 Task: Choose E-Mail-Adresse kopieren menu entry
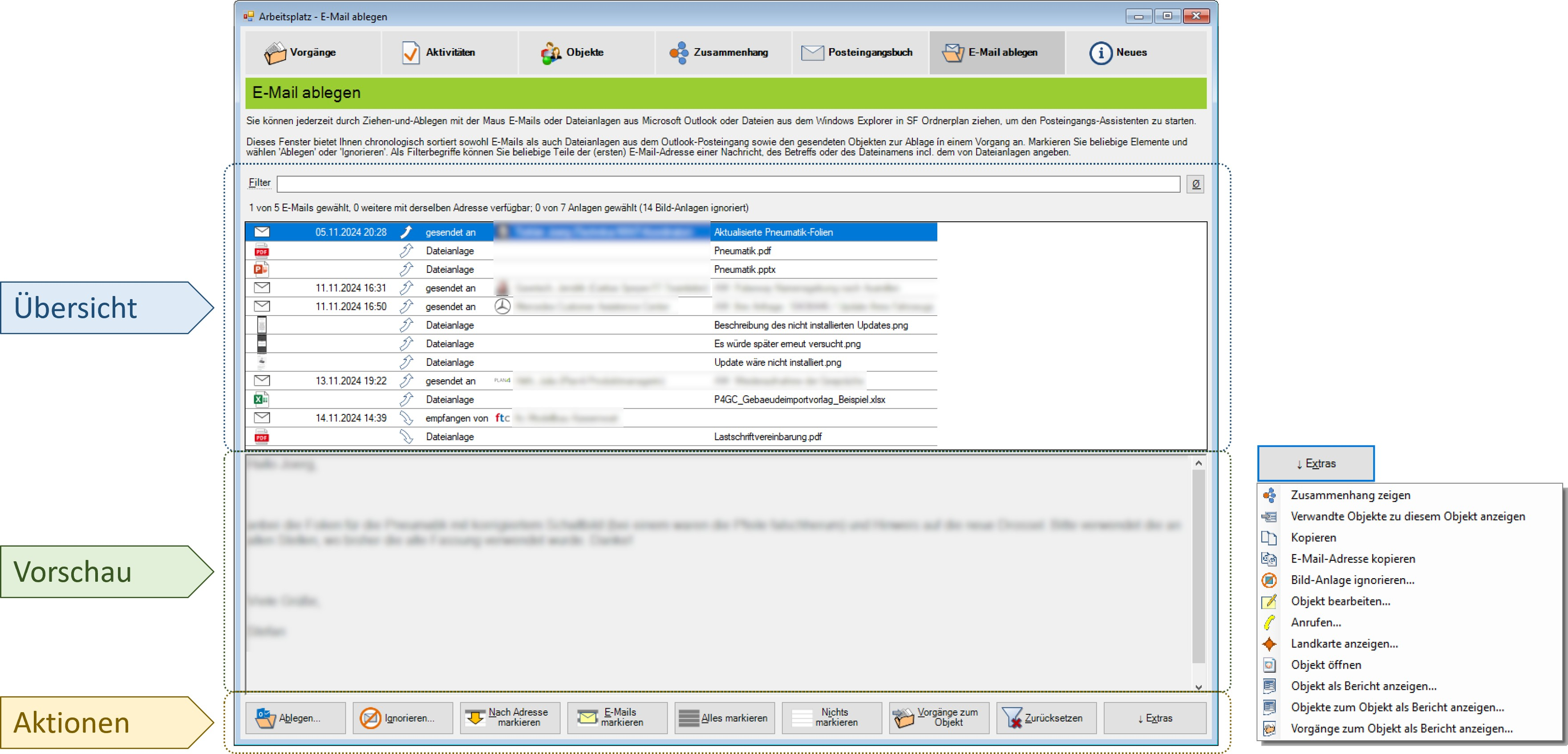(x=1409, y=559)
